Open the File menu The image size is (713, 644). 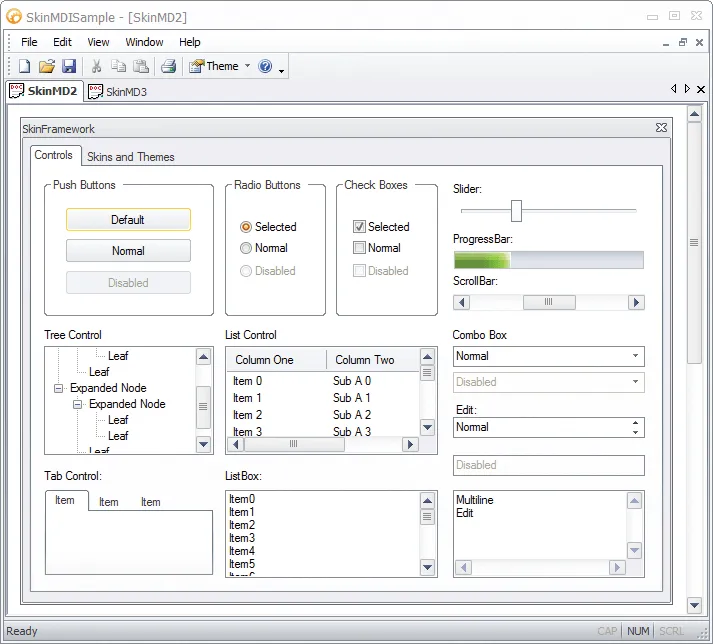click(x=29, y=42)
